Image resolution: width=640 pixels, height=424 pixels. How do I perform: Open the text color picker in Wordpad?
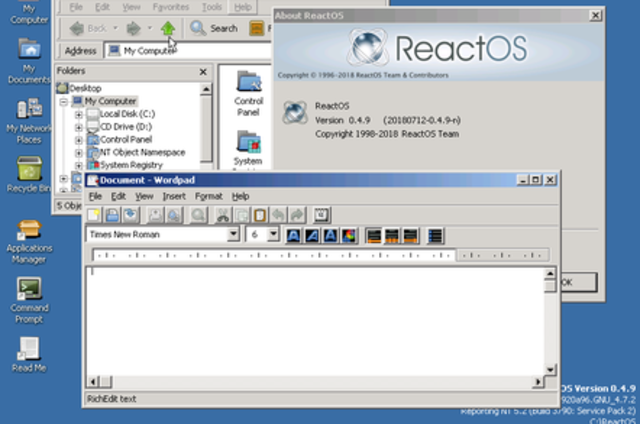pos(349,235)
